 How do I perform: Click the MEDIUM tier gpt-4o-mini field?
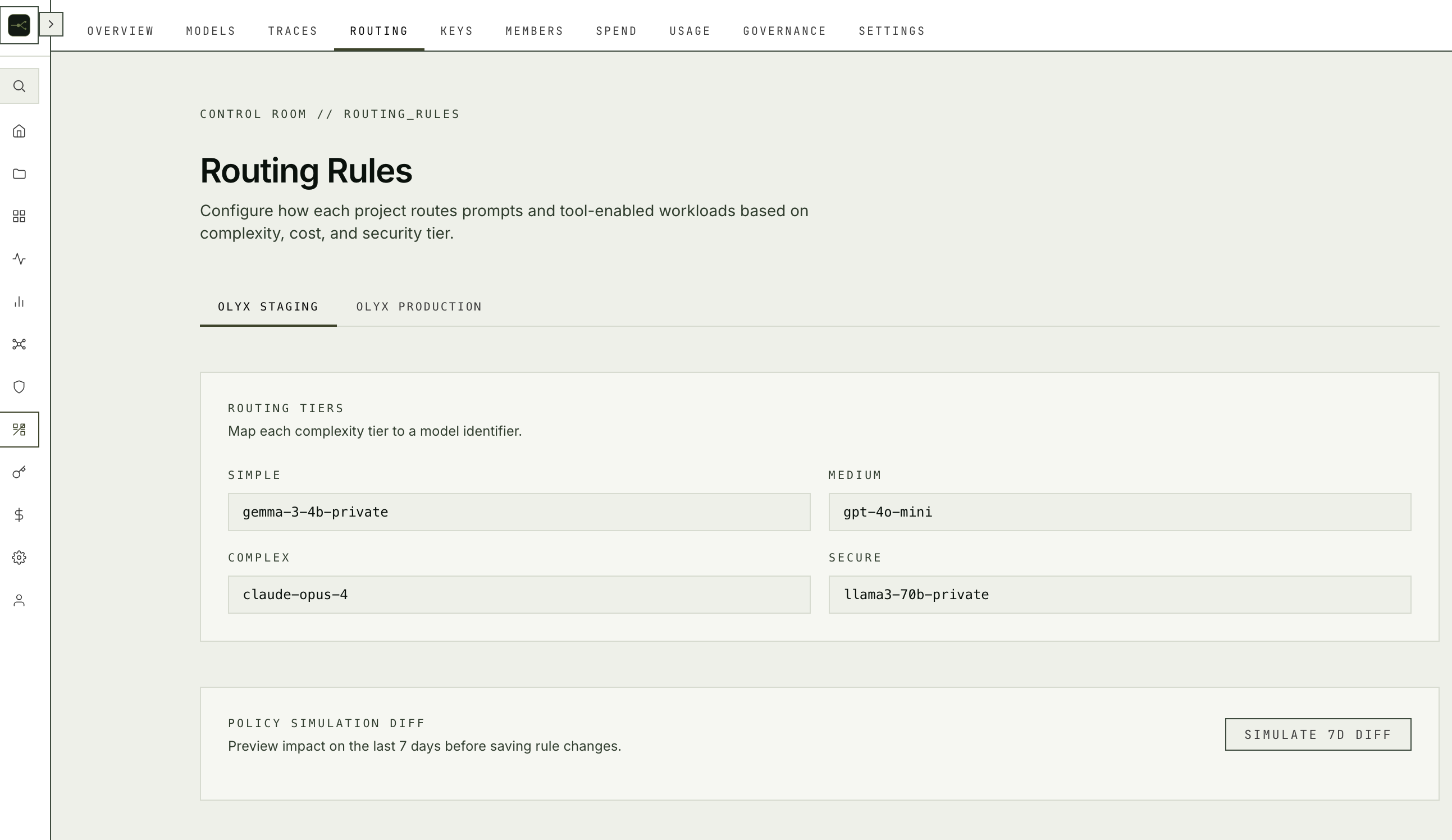1120,512
